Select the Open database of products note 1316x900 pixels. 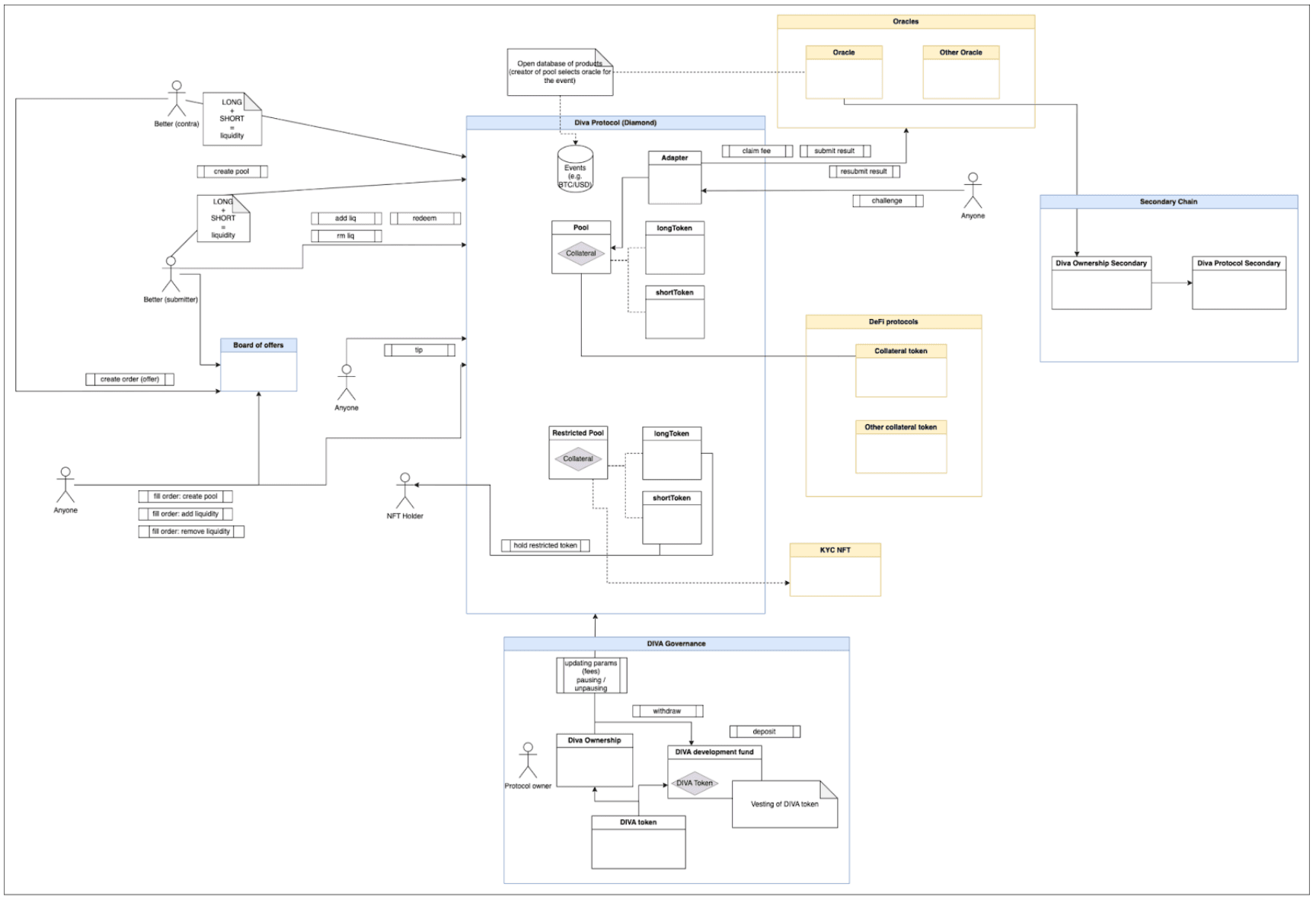point(560,72)
